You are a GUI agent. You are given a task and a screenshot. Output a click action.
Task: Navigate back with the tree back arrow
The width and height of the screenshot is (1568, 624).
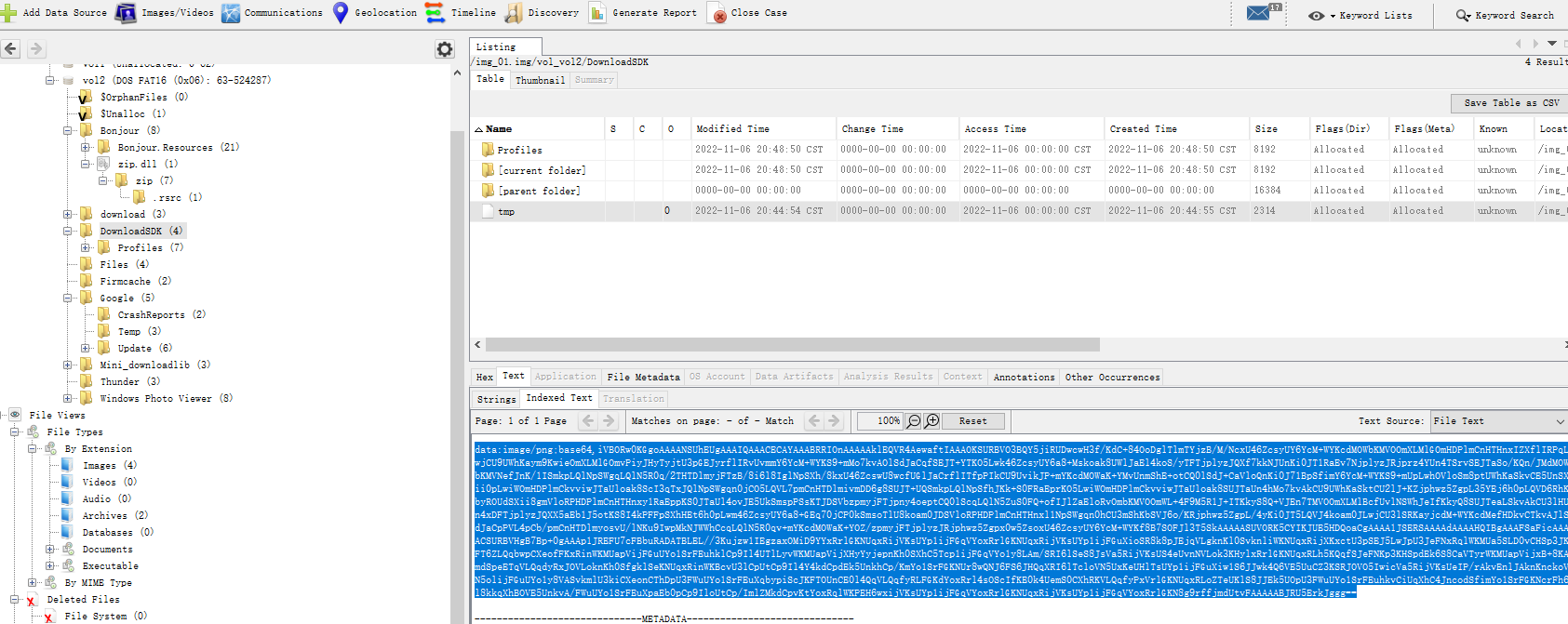pos(11,49)
